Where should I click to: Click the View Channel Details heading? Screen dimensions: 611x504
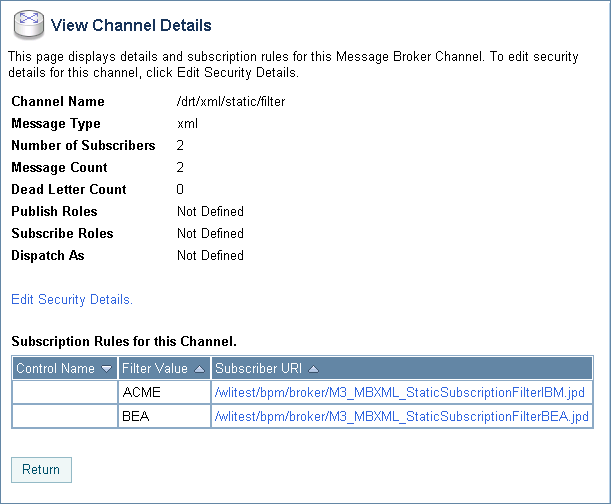[131, 25]
